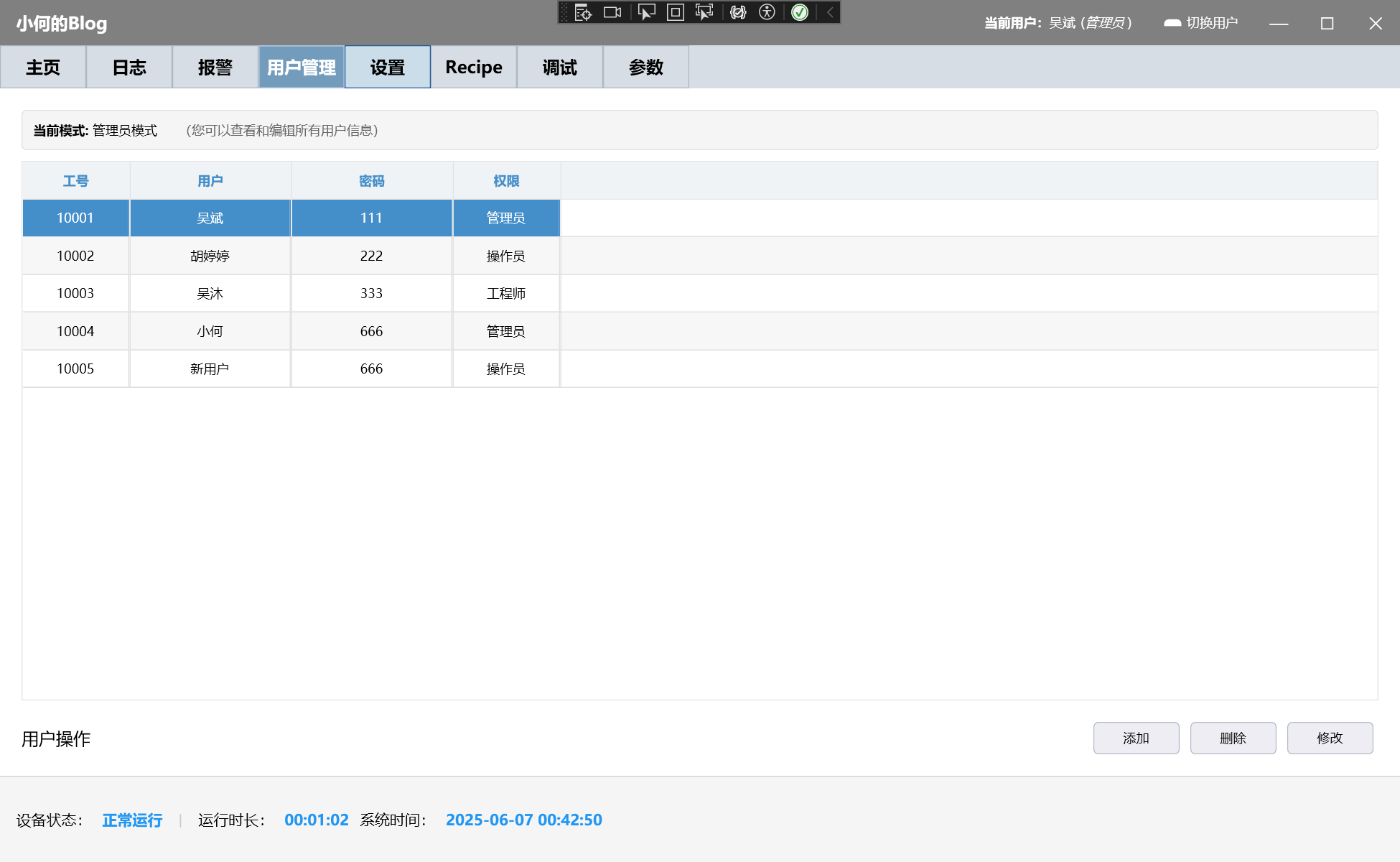Click the video camera icon in debug toolbar

(x=612, y=12)
